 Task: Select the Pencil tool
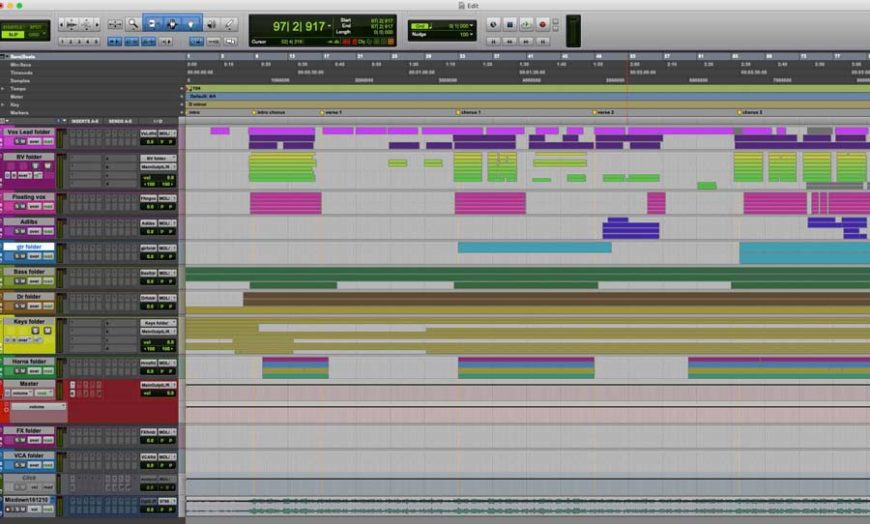pyautogui.click(x=229, y=24)
